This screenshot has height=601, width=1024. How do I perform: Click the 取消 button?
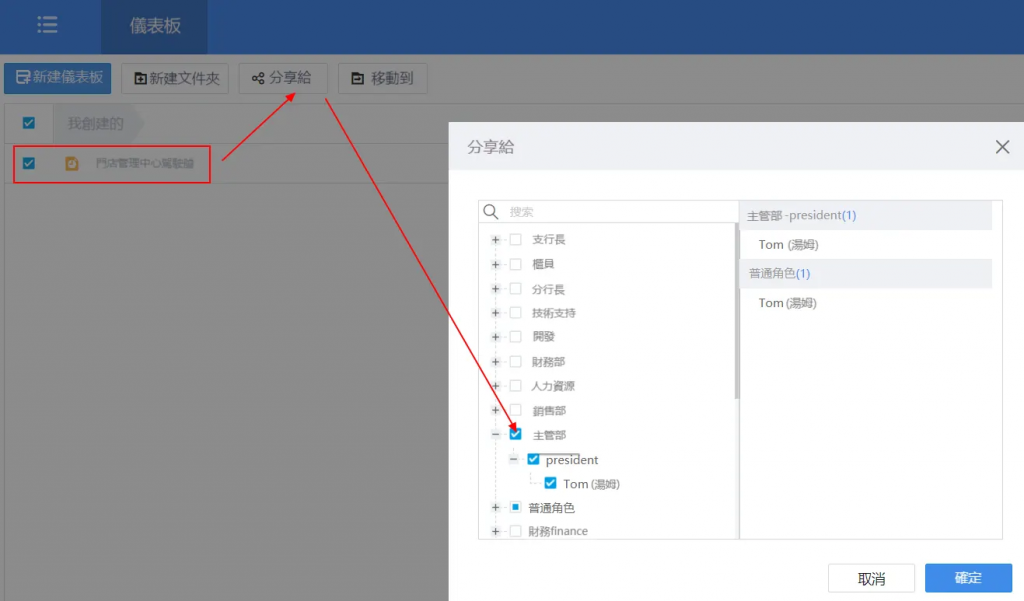[x=871, y=578]
